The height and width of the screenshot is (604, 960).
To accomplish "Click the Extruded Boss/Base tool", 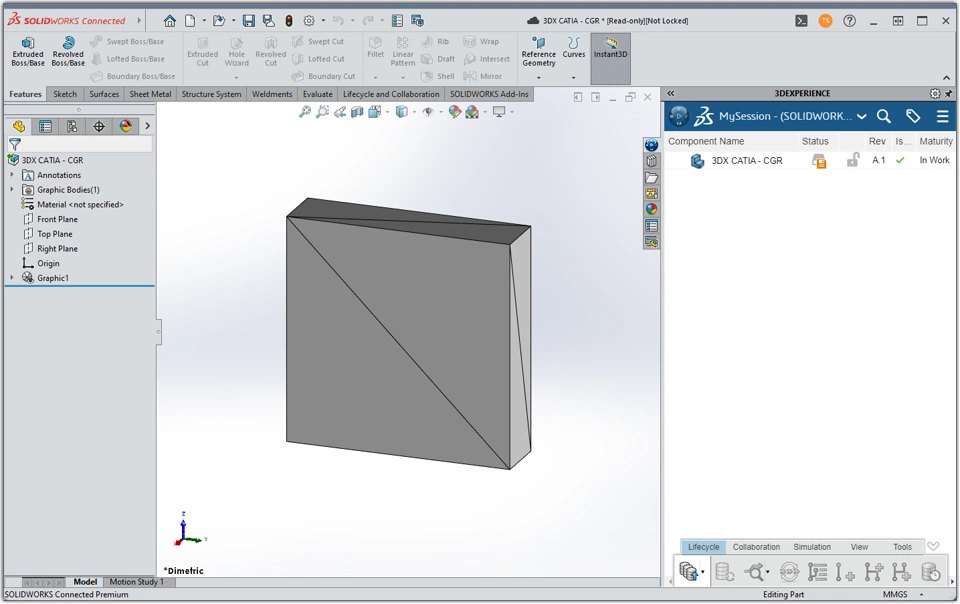I will (28, 51).
